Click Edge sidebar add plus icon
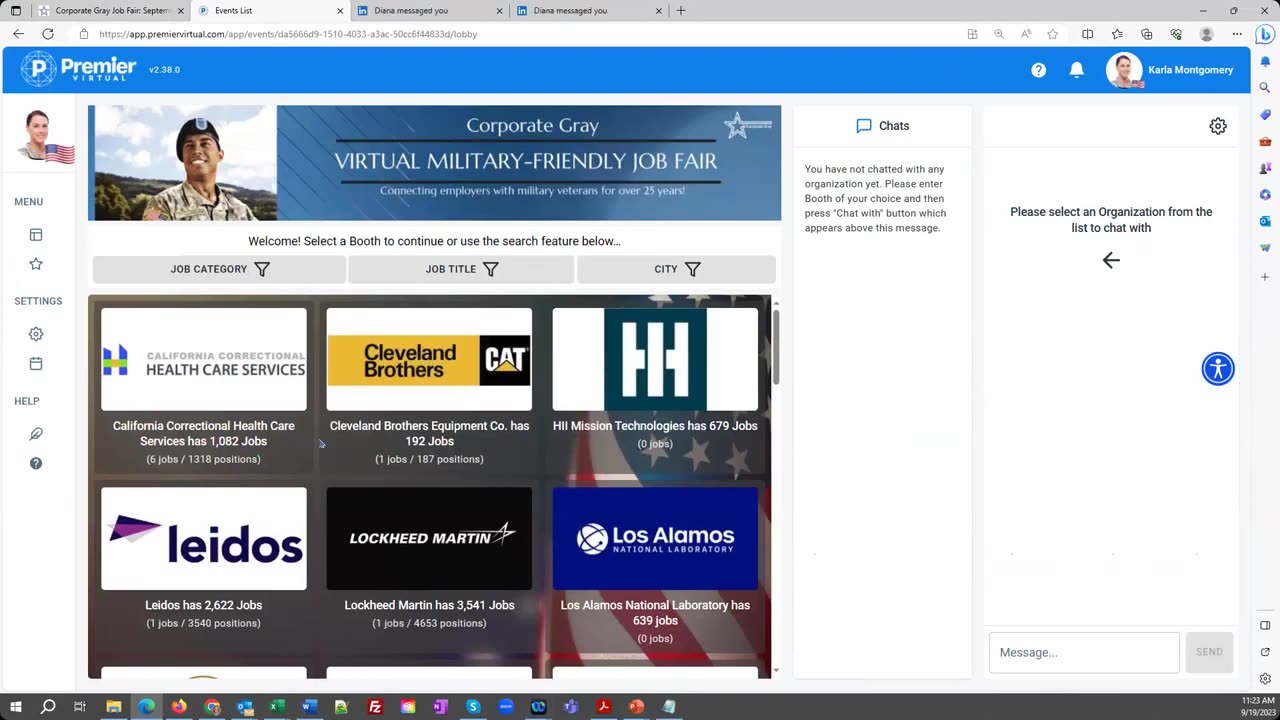This screenshot has height=720, width=1280. [1265, 276]
